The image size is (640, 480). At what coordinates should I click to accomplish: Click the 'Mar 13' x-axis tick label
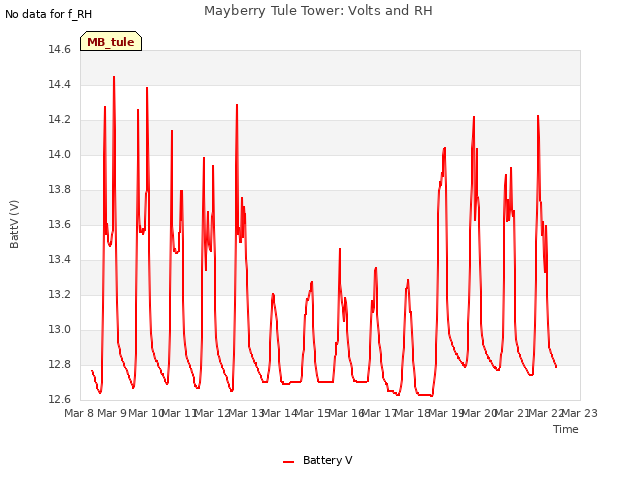(245, 413)
